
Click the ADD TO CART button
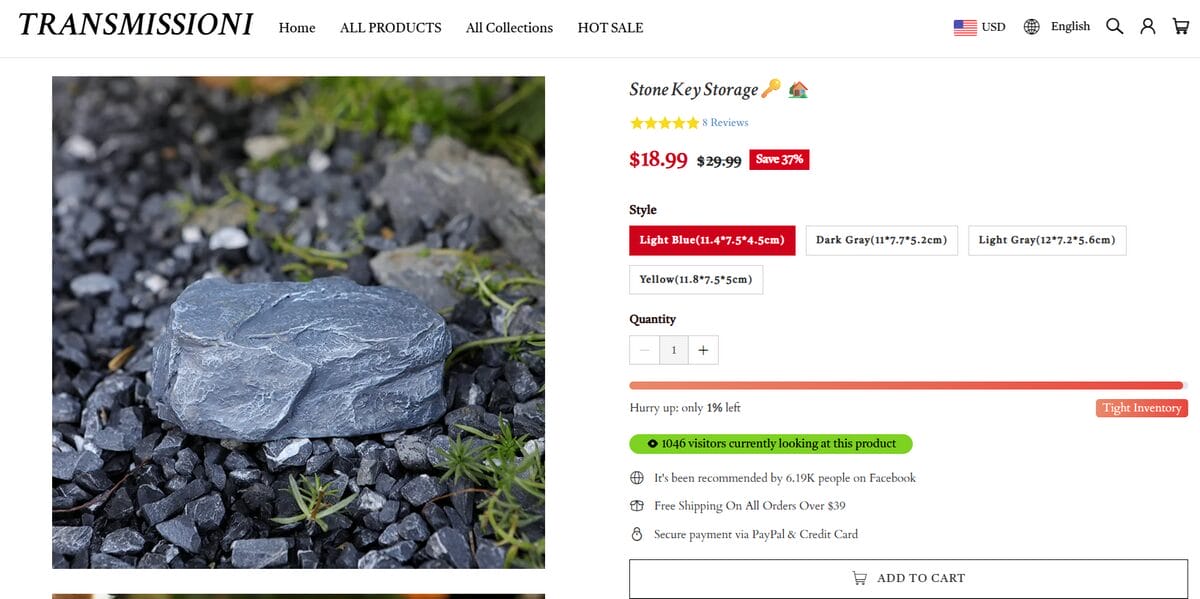tap(908, 578)
